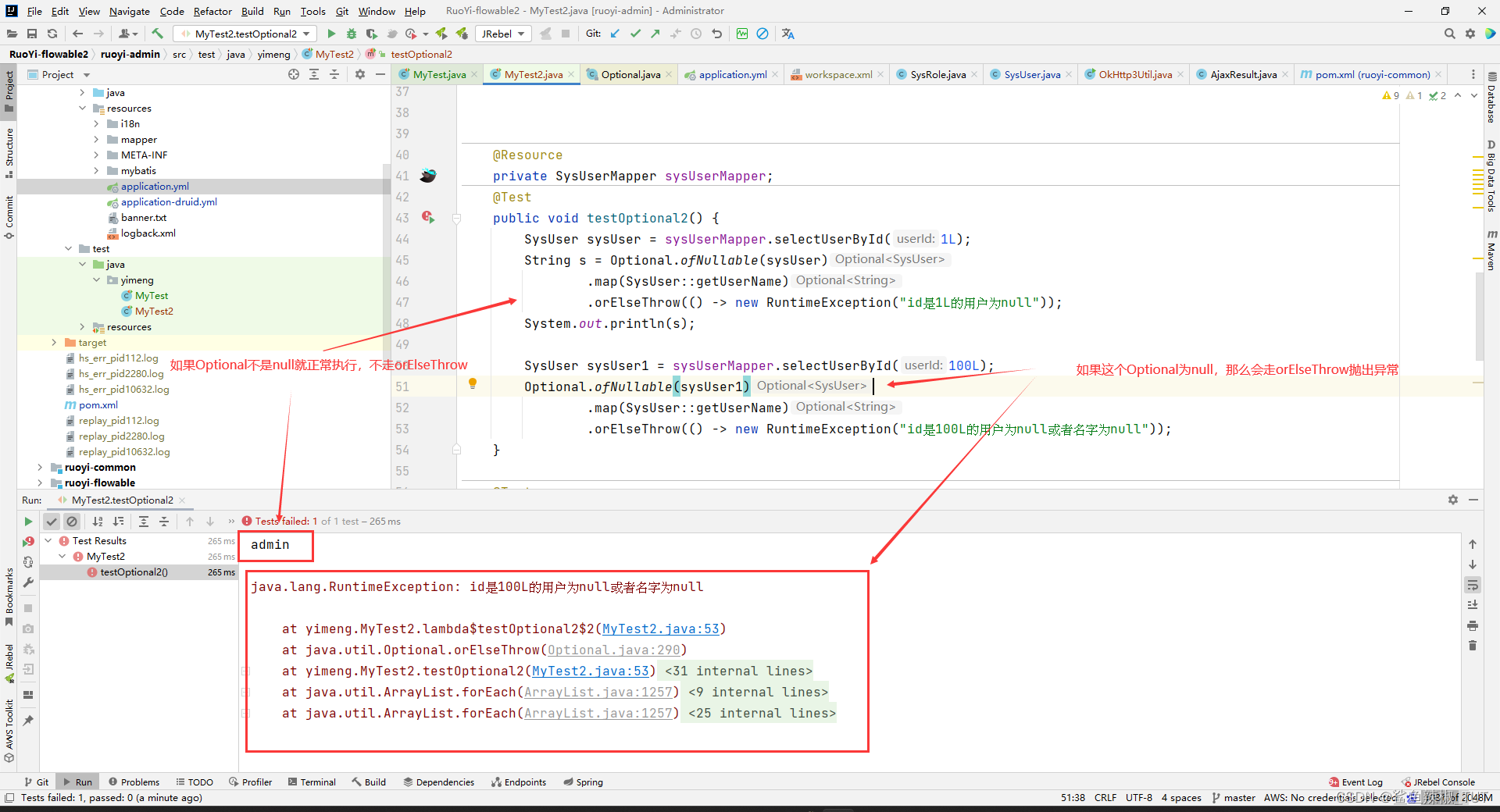Toggle Soft-Wrap in console output
This screenshot has height=812, width=1500.
pos(1473,585)
